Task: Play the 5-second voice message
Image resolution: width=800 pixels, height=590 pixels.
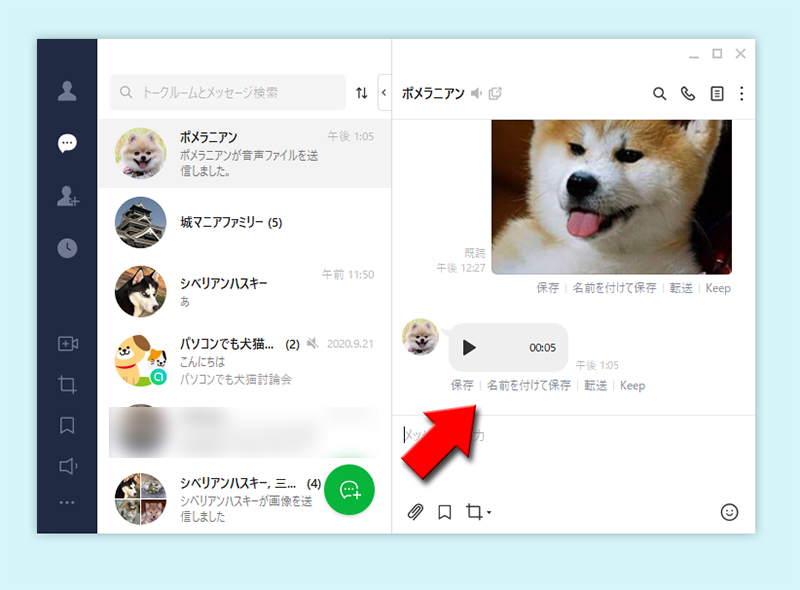Action: (x=470, y=348)
